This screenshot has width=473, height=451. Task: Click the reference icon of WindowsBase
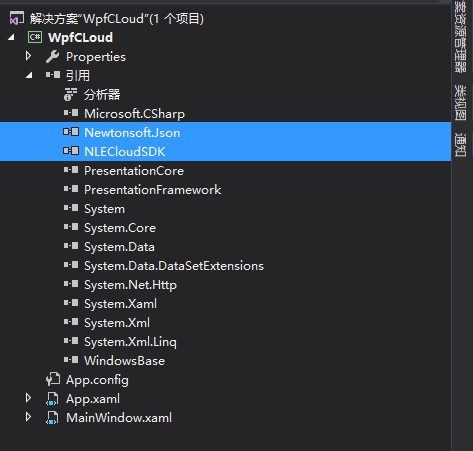click(x=71, y=360)
